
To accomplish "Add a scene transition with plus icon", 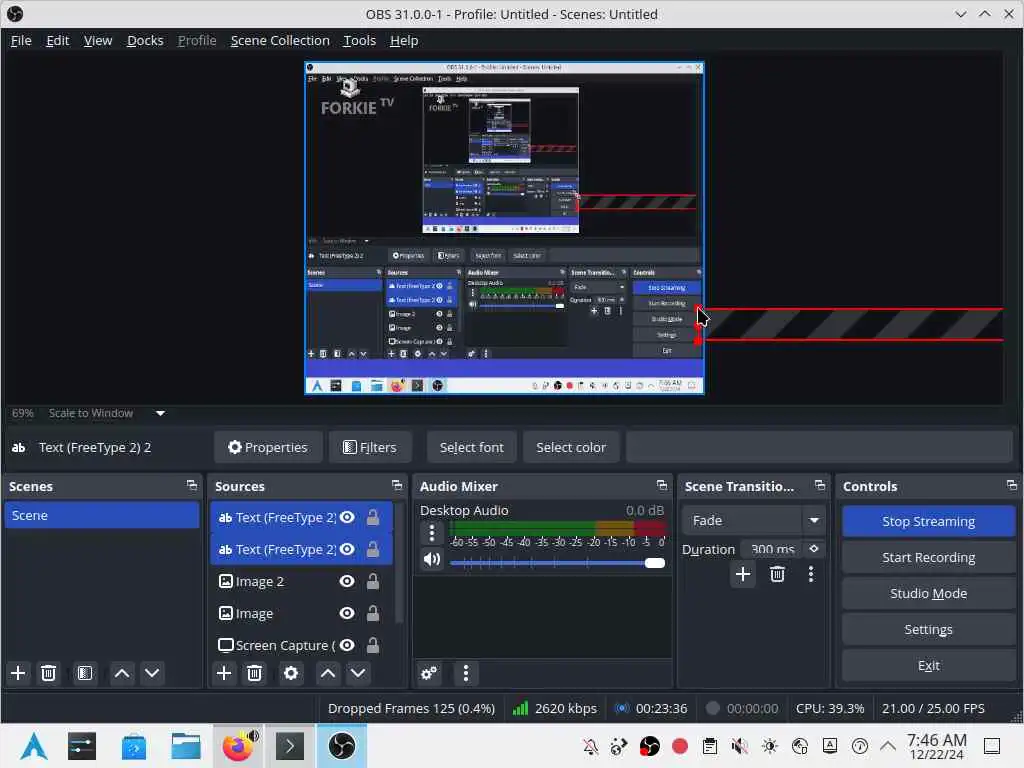I will pyautogui.click(x=743, y=574).
